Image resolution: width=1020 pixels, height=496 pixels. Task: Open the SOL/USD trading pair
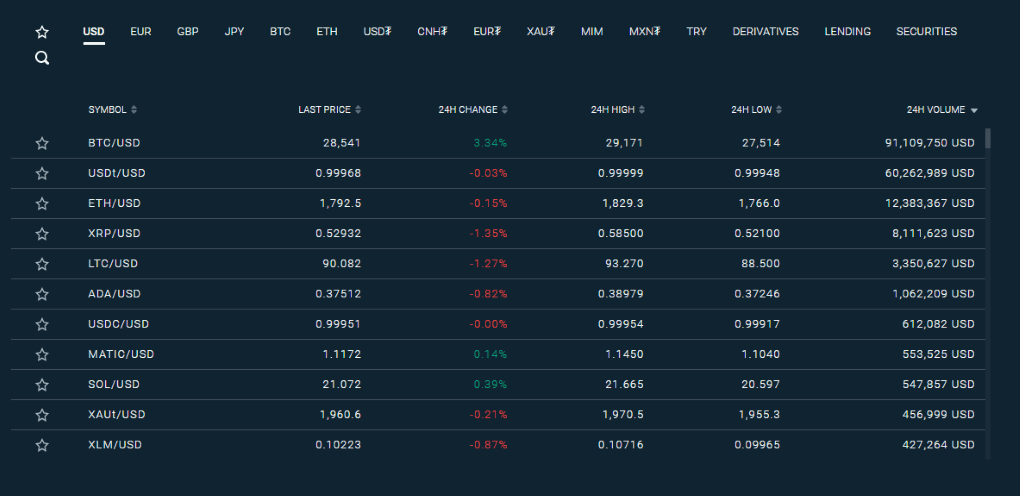pos(114,385)
